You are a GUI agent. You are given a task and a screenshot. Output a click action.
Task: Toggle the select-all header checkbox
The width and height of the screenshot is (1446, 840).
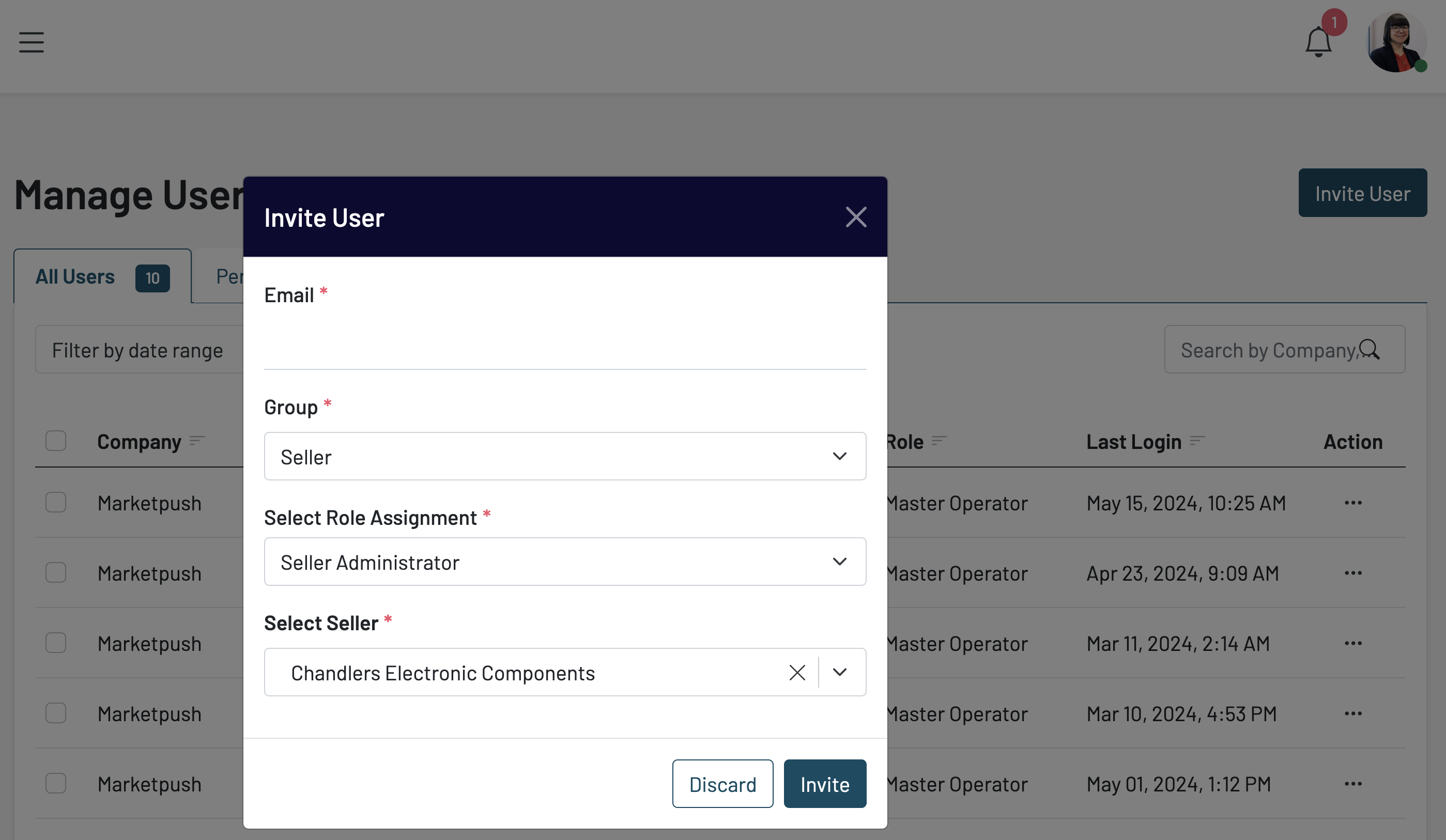(x=56, y=441)
